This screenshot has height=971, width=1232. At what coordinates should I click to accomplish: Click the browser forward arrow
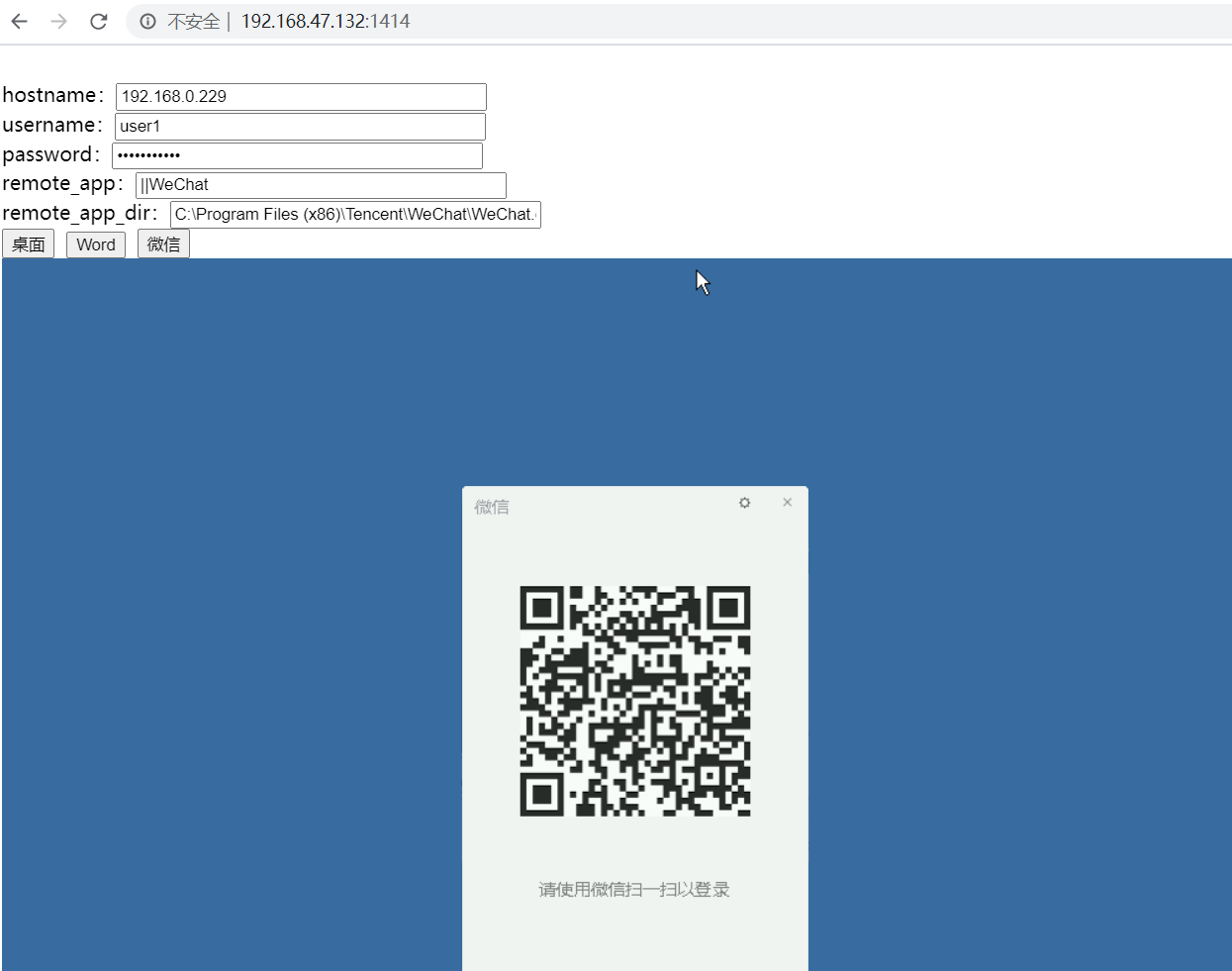[x=58, y=21]
